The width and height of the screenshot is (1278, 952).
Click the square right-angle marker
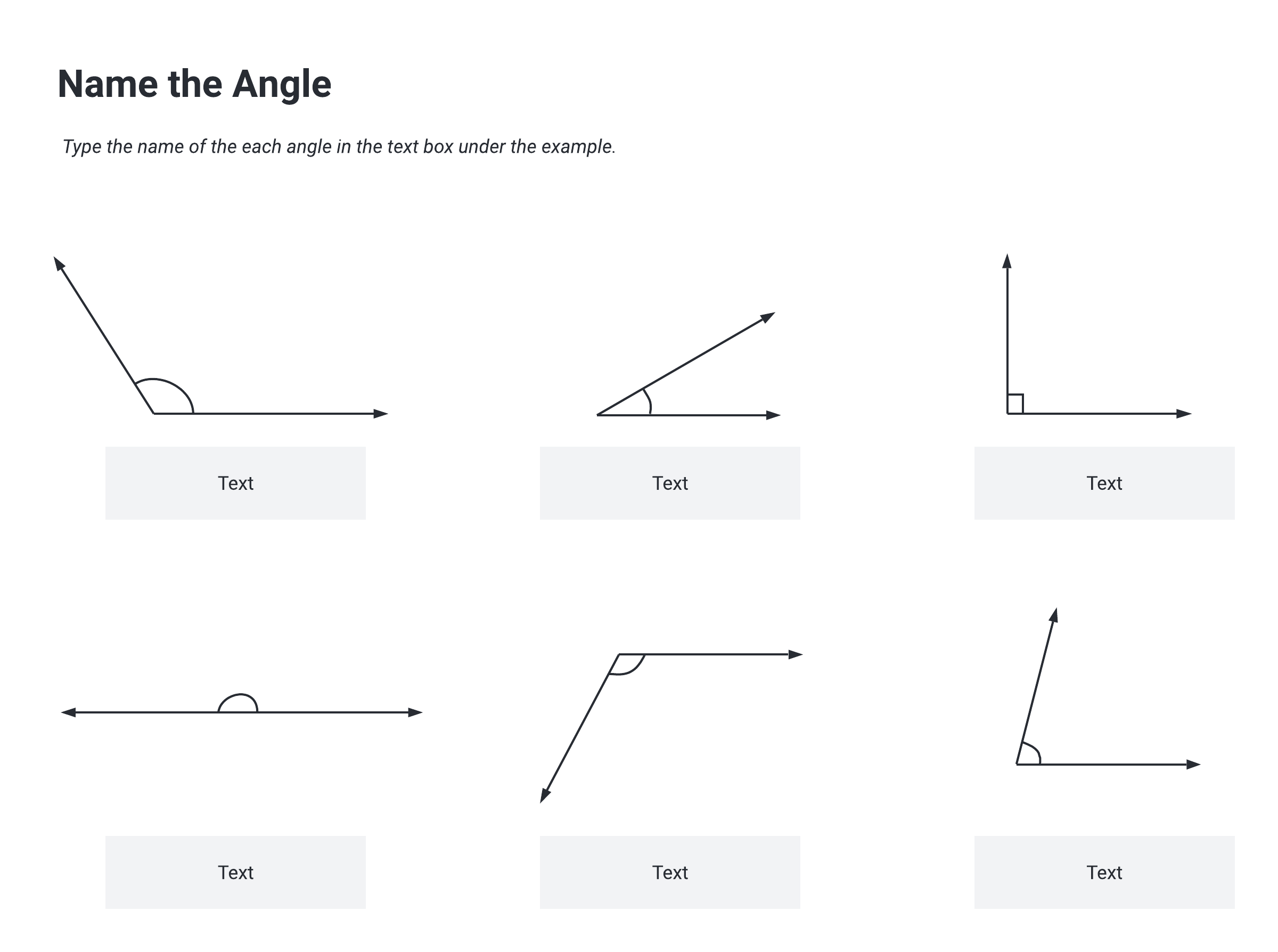[1015, 404]
